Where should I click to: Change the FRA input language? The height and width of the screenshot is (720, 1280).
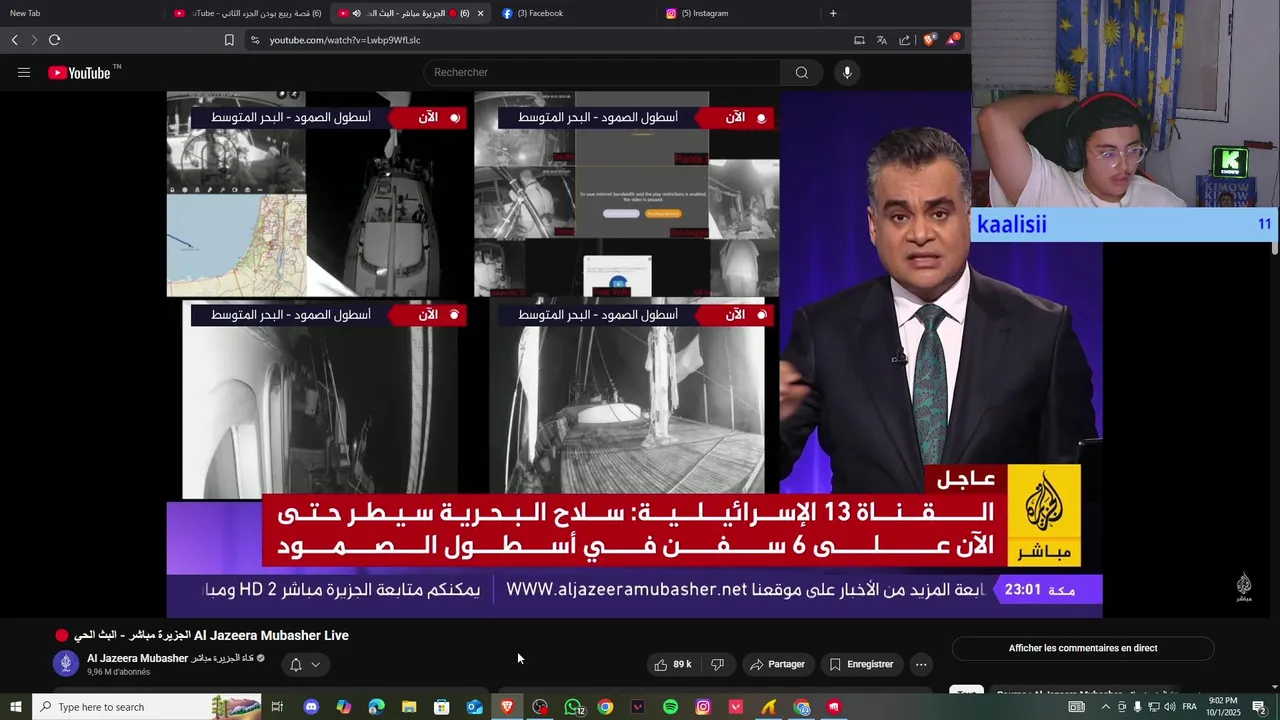click(1190, 707)
